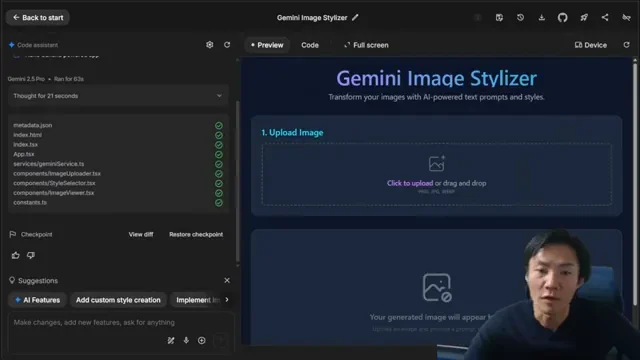Click green checkmark beside metadata.json
640x360 pixels.
point(219,125)
